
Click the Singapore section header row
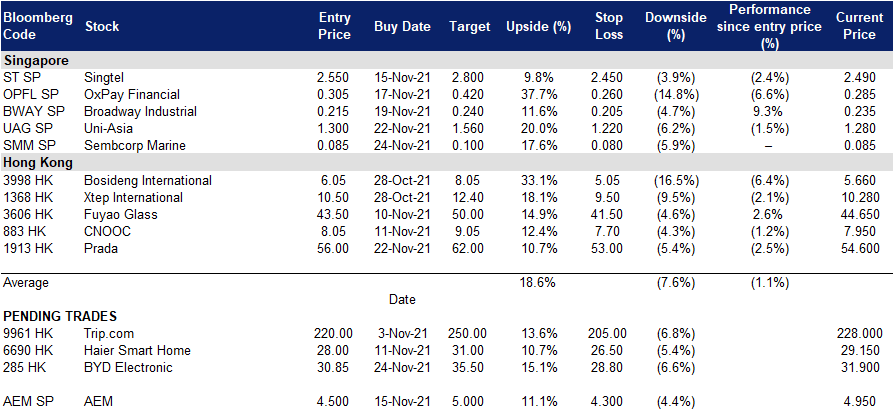(x=446, y=60)
